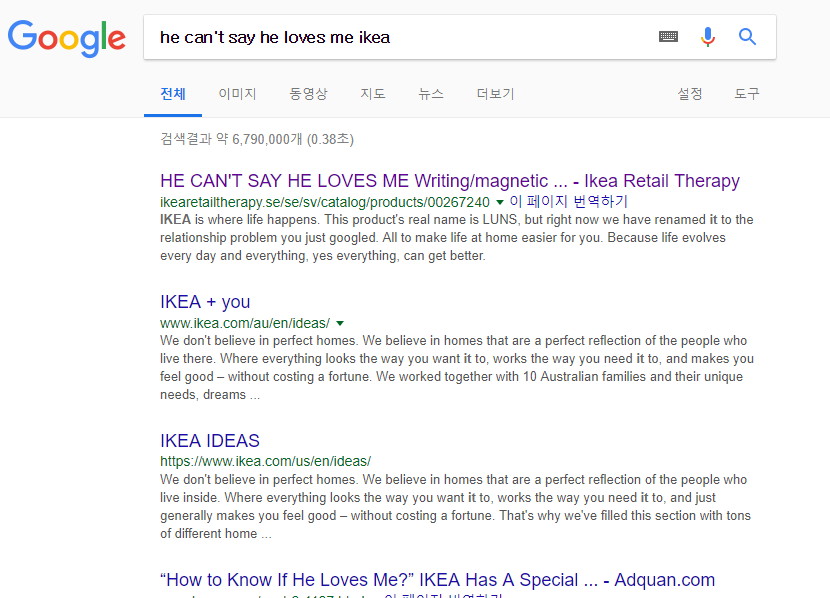Image resolution: width=830 pixels, height=598 pixels.
Task: Expand dropdown arrow beside www.ikea.com/au URL
Action: pos(340,323)
